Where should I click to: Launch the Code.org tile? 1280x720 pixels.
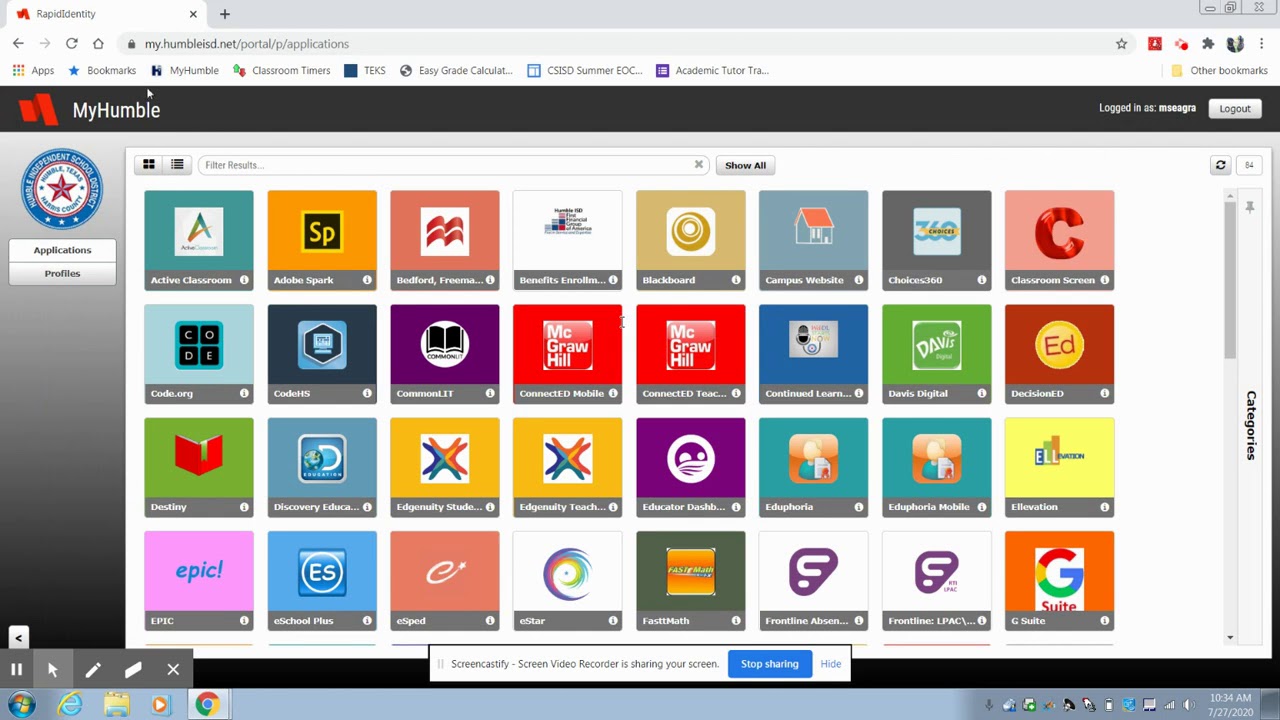198,353
